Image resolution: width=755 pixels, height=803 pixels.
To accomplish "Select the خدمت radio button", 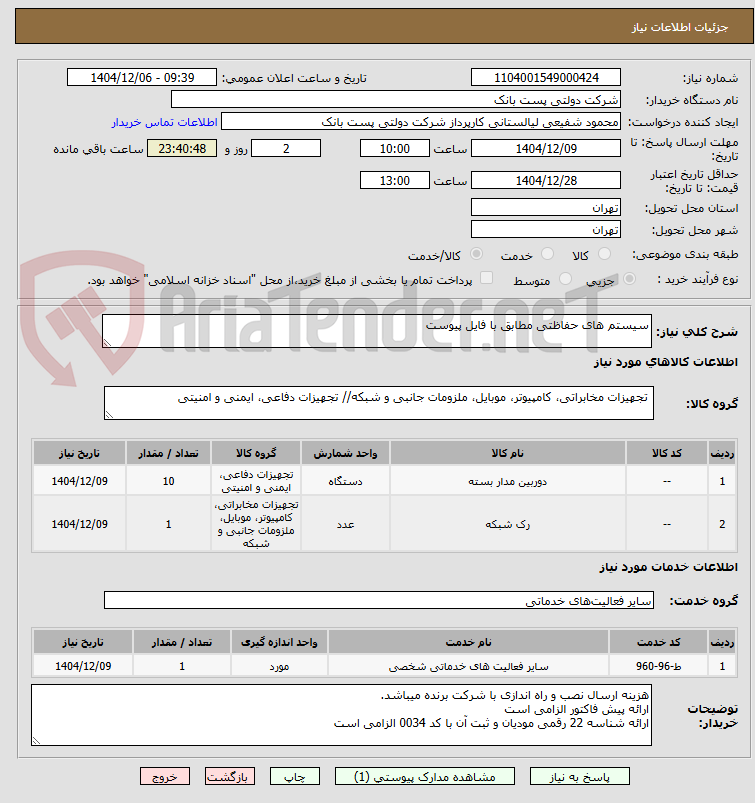I will tap(547, 253).
